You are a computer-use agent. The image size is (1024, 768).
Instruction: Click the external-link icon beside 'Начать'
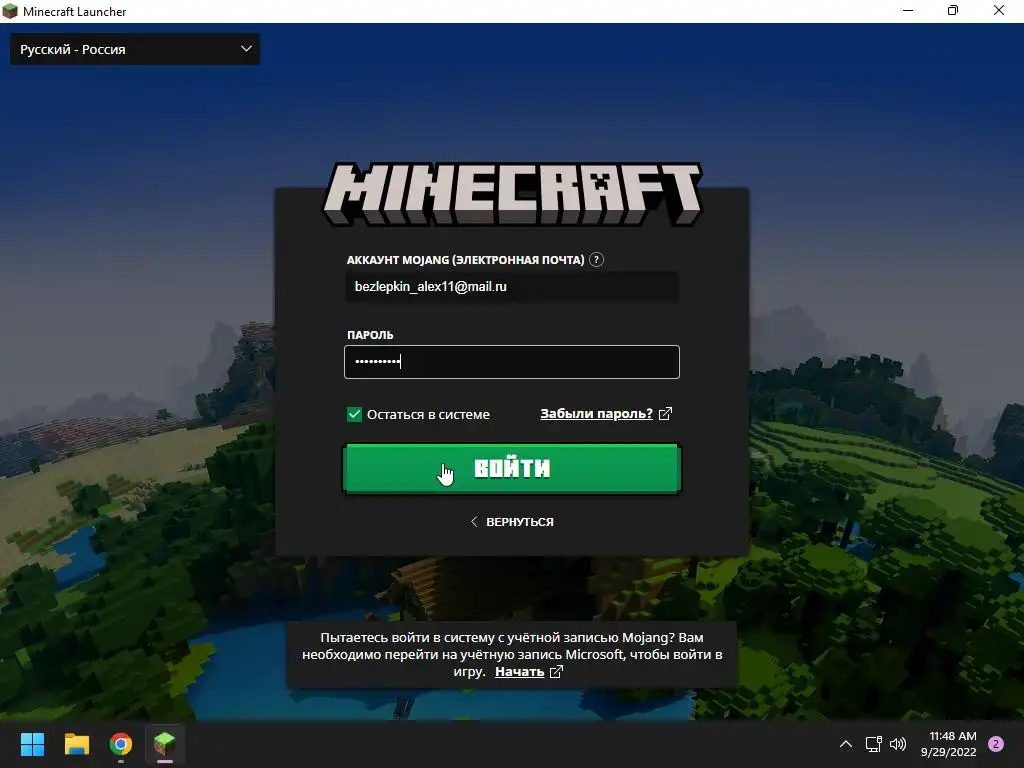(x=556, y=671)
